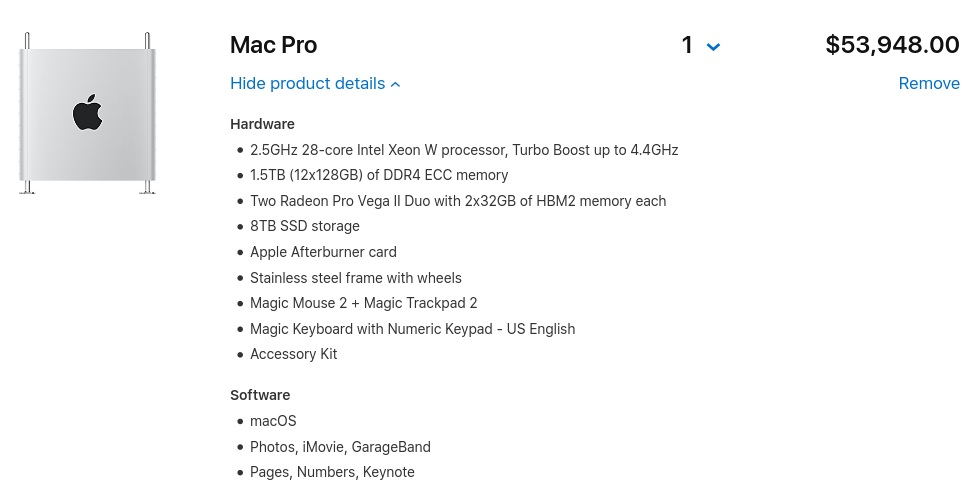The width and height of the screenshot is (976, 492).
Task: Select the Accessory Kit item
Action: click(294, 354)
